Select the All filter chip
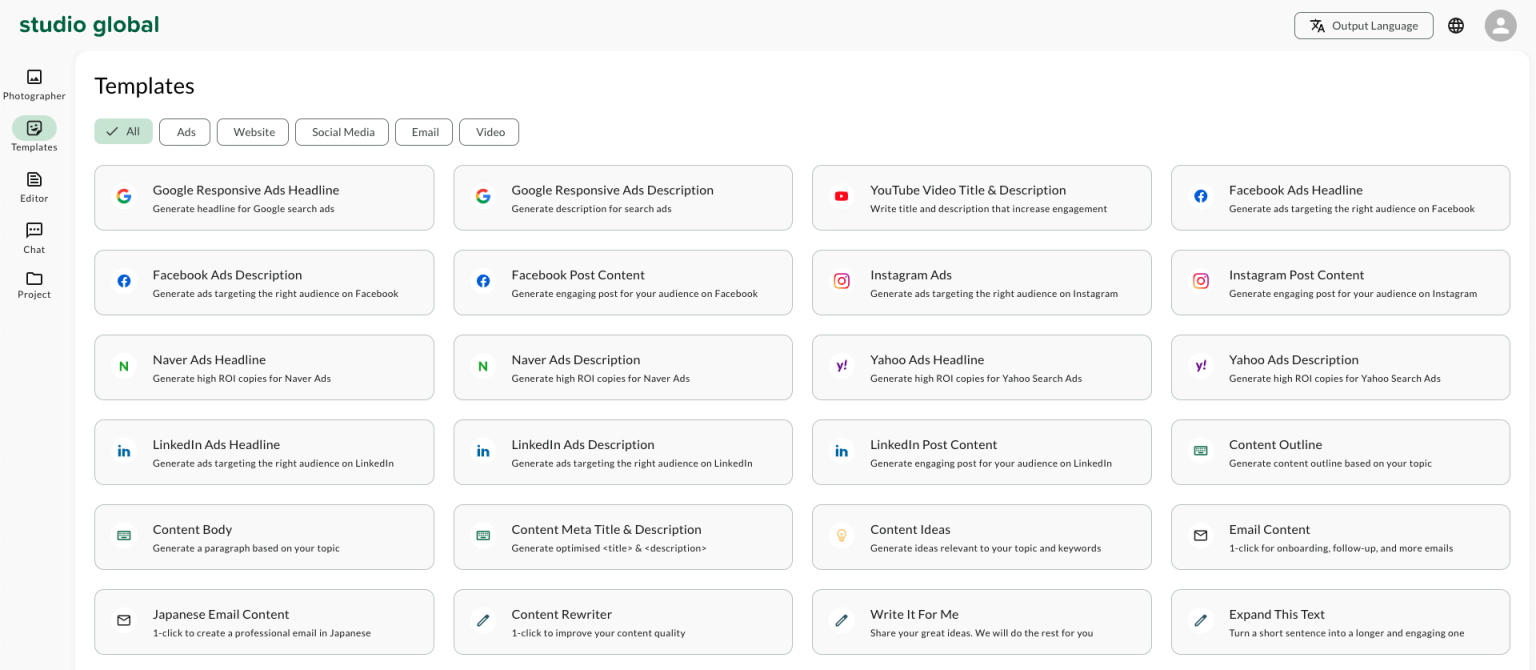Viewport: 1536px width, 670px height. pos(123,132)
